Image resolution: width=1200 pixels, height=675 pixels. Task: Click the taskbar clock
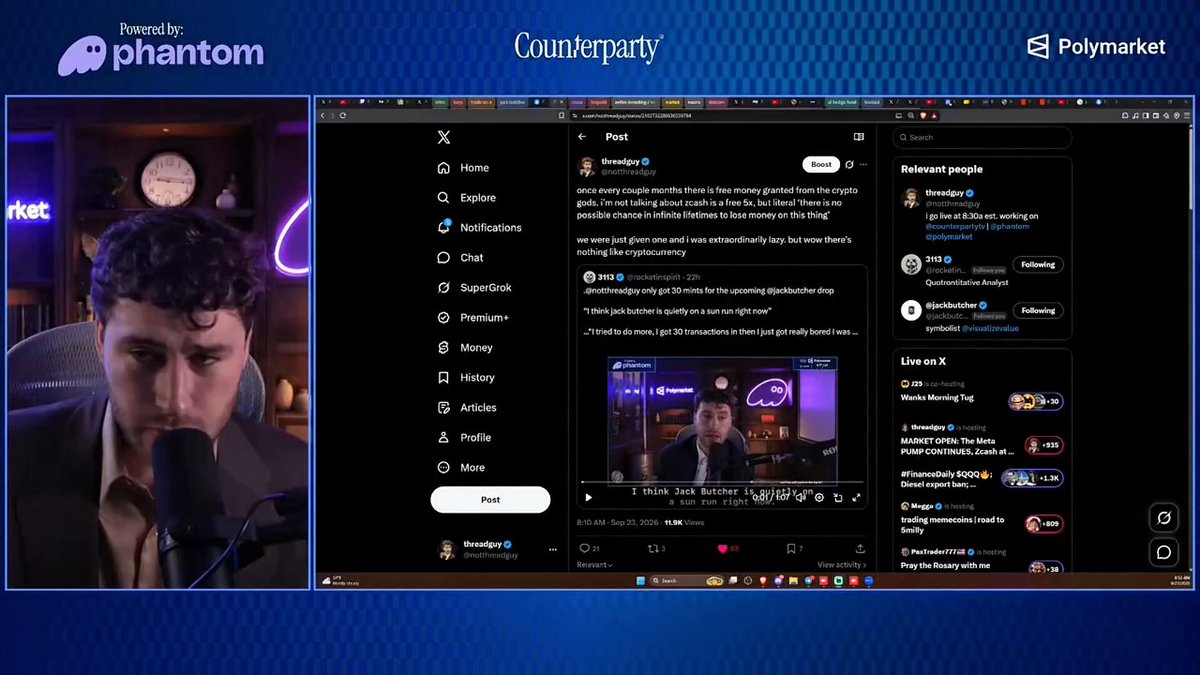click(1180, 580)
